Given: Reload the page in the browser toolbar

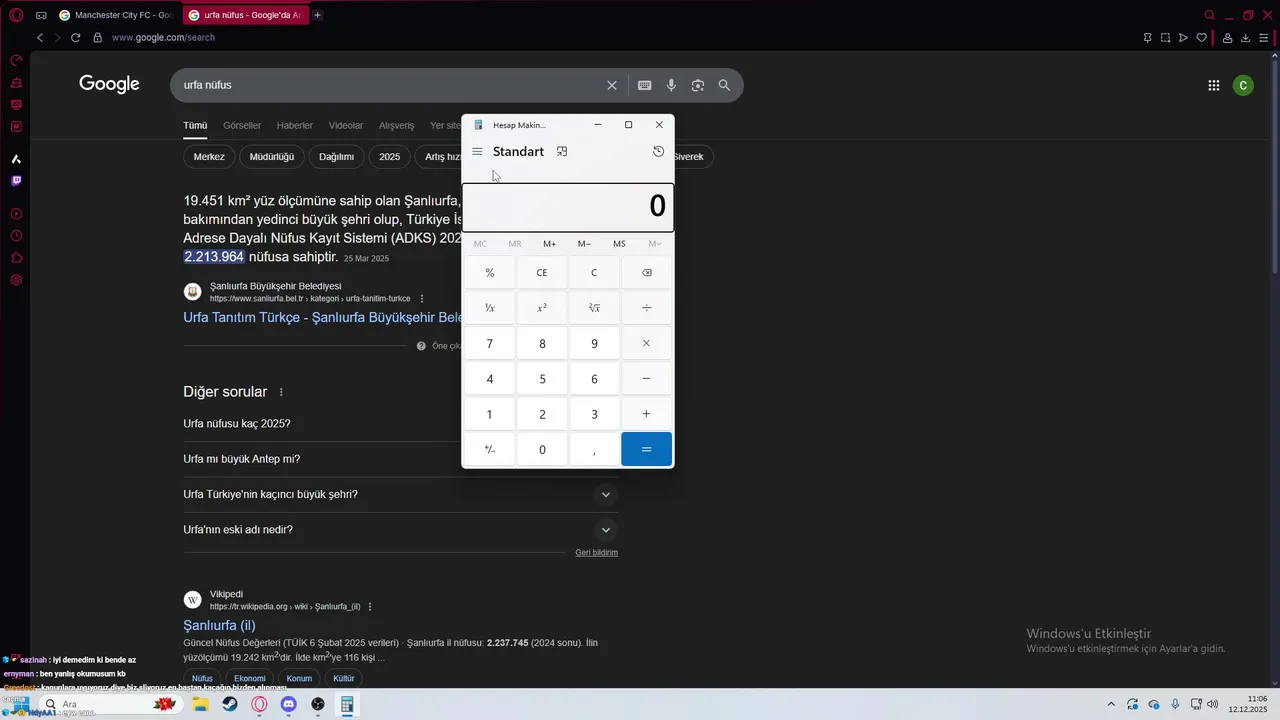Looking at the screenshot, I should [x=75, y=38].
